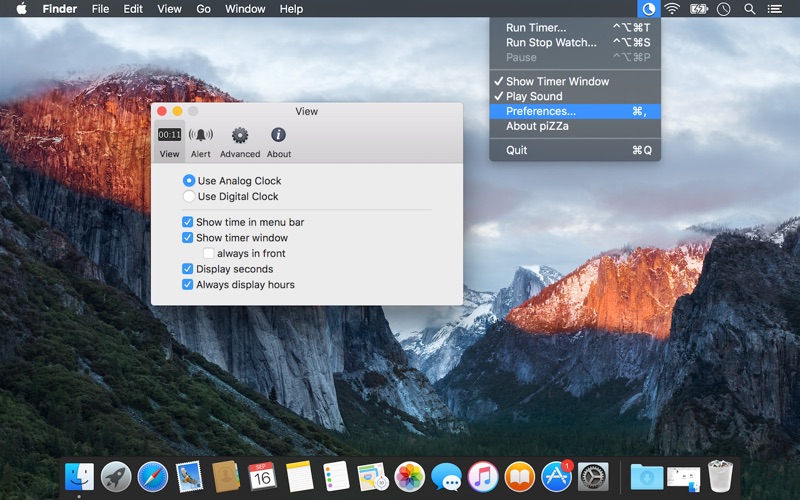Select Use Digital Clock option
This screenshot has height=500, width=800.
coord(231,196)
